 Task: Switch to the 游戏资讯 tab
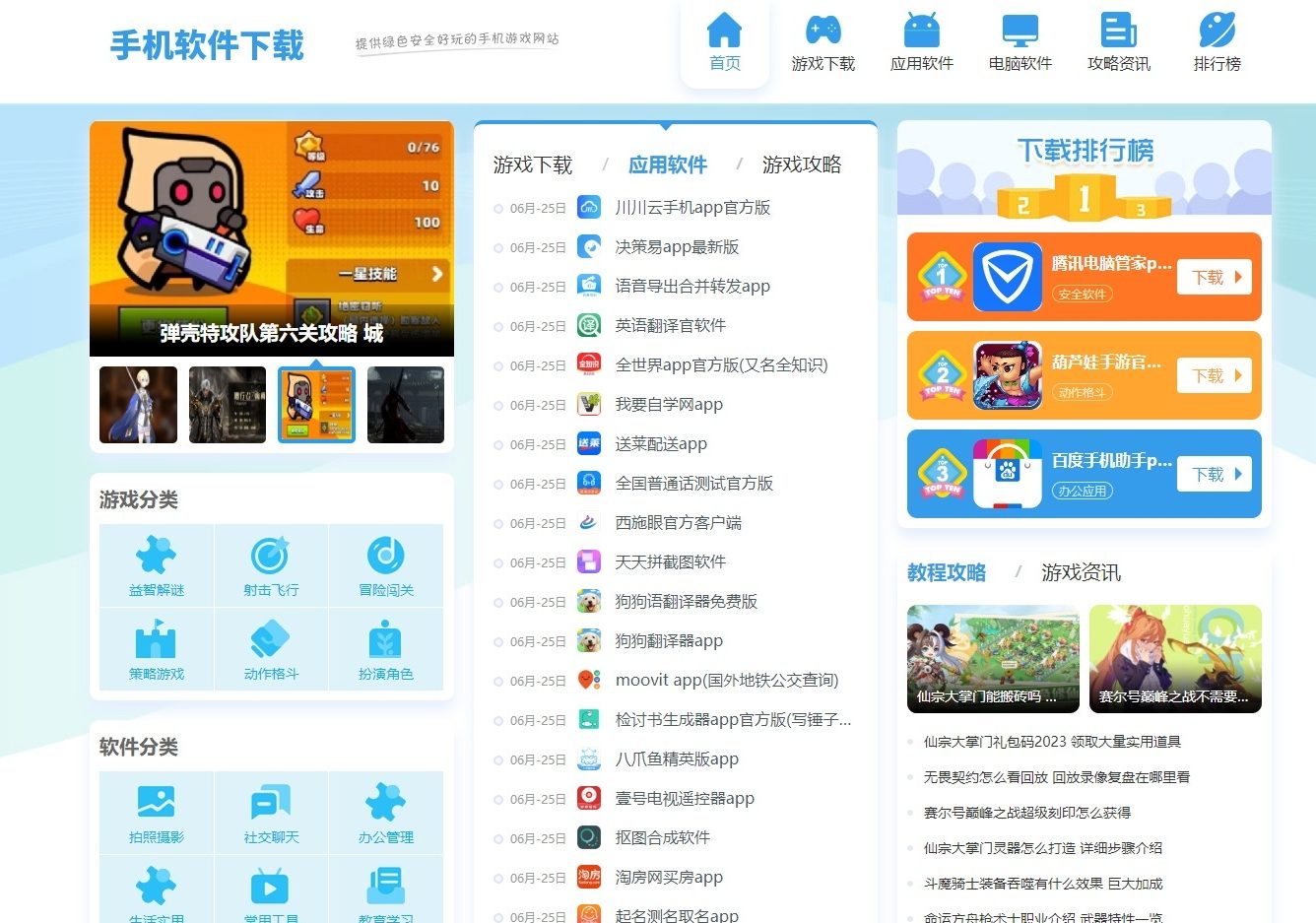1081,571
